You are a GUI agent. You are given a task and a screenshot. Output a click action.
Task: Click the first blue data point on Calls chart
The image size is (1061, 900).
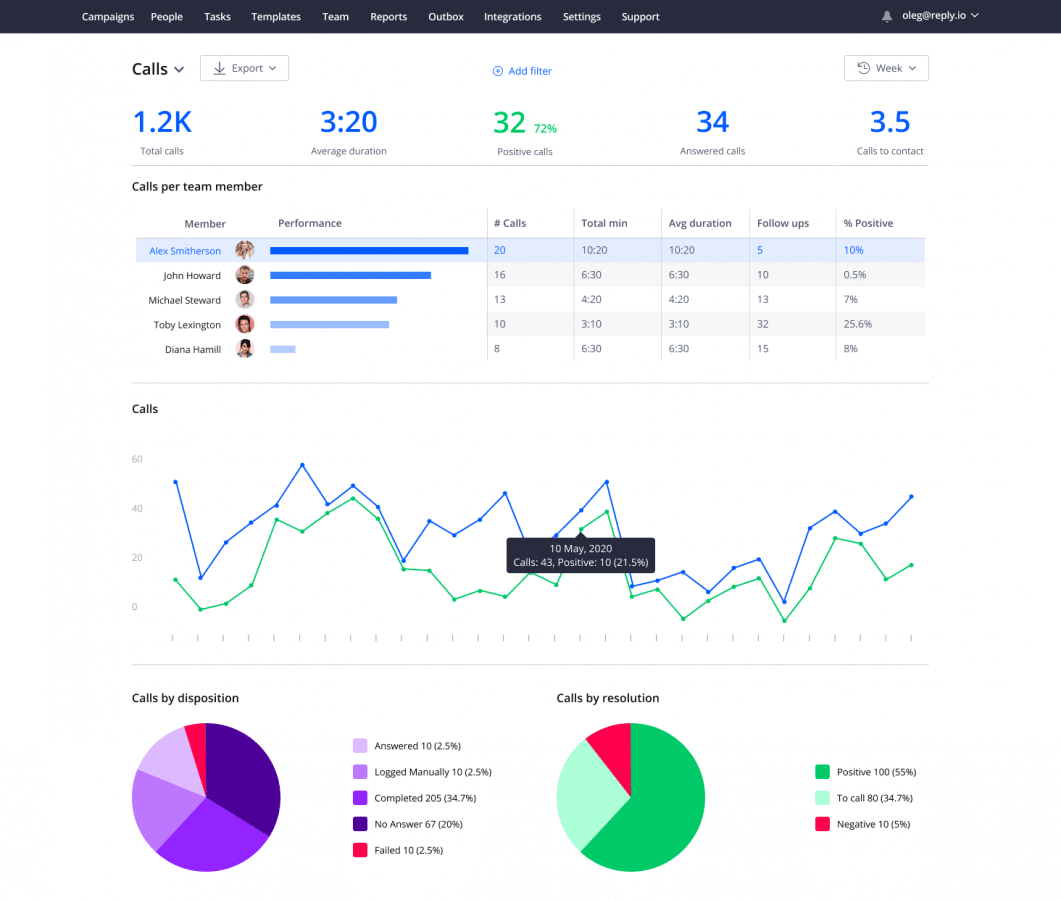coord(175,482)
